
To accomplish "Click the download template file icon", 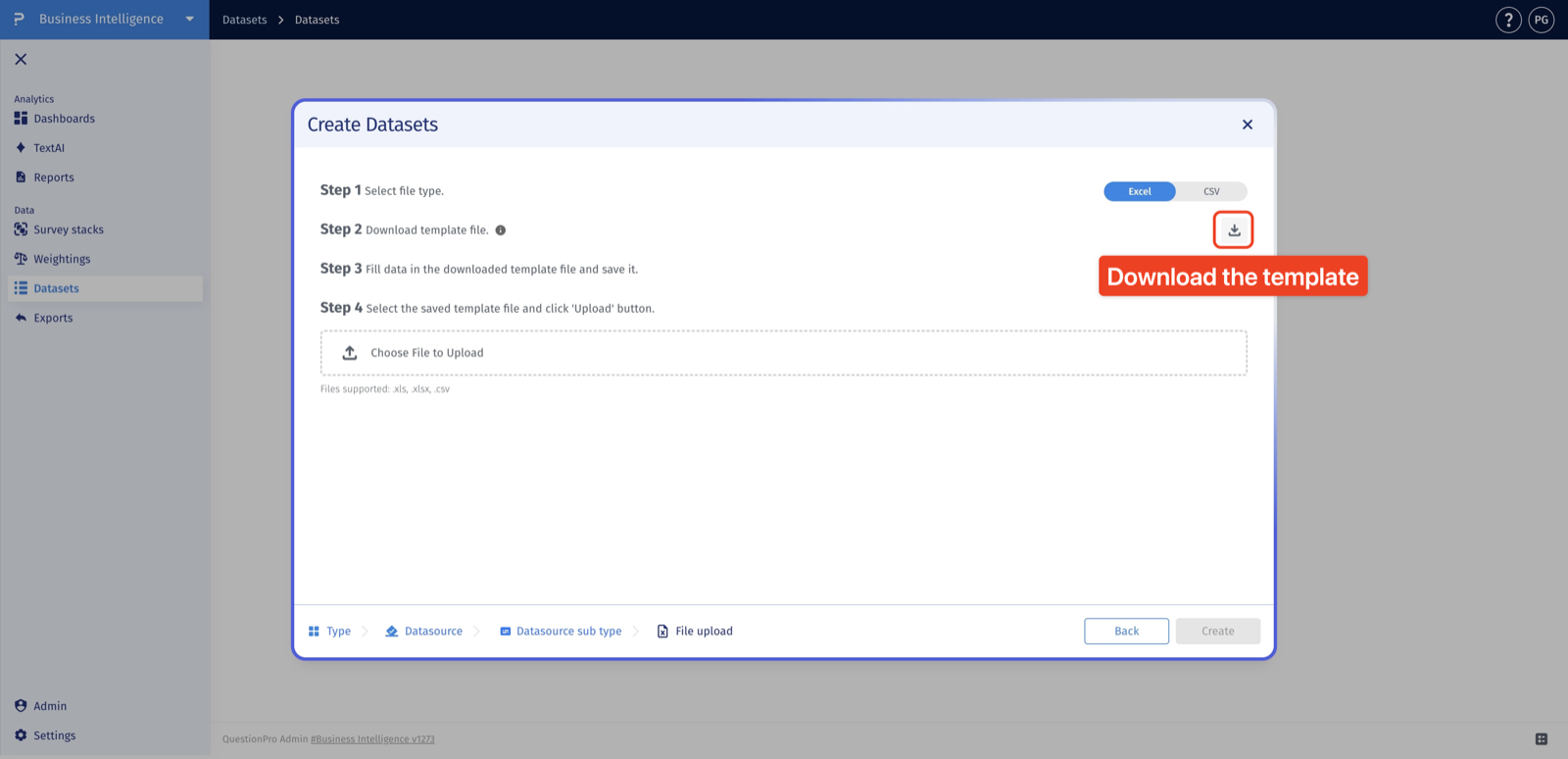I will (x=1234, y=230).
